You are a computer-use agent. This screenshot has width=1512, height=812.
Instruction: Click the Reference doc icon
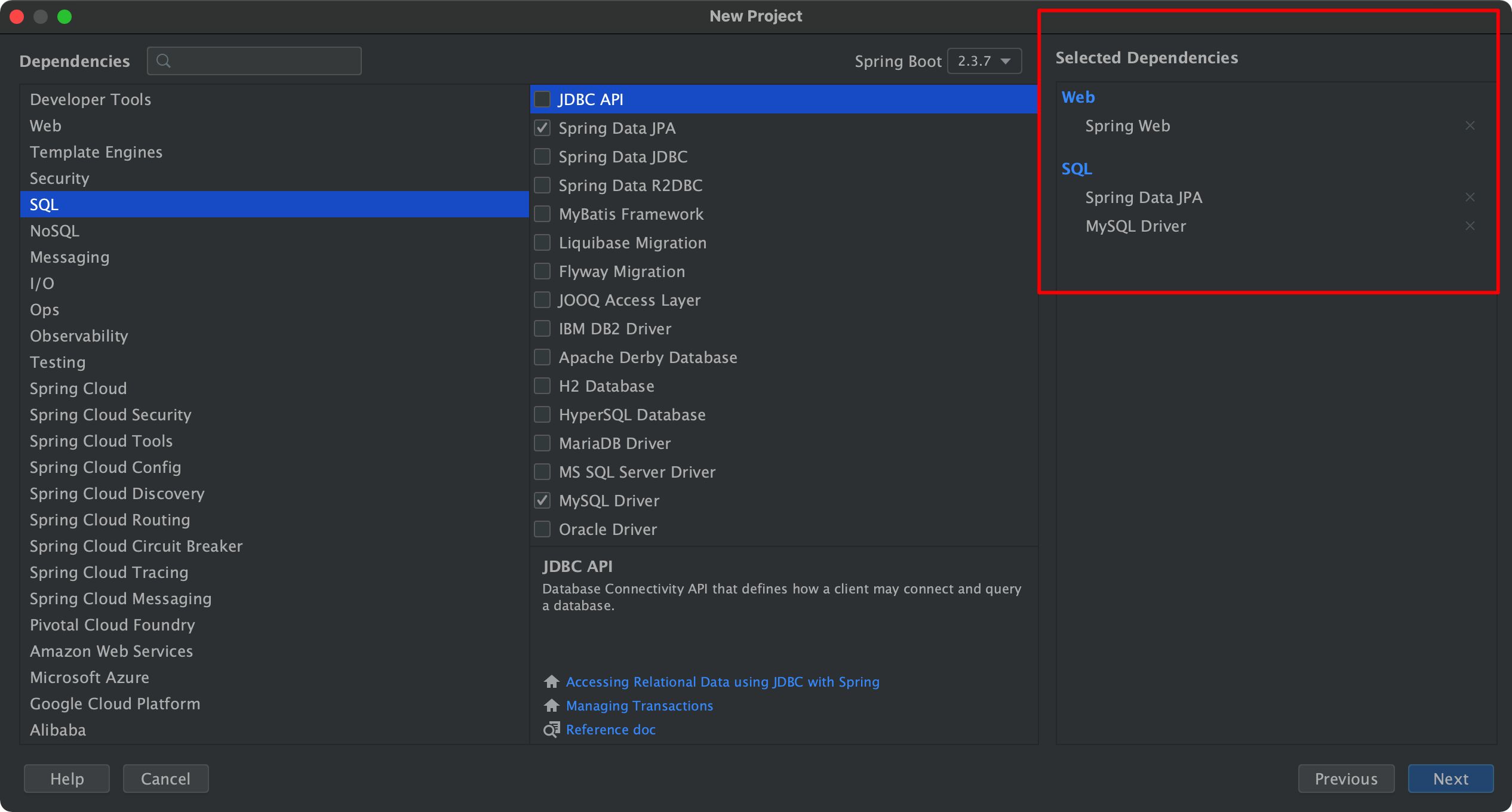[x=551, y=730]
